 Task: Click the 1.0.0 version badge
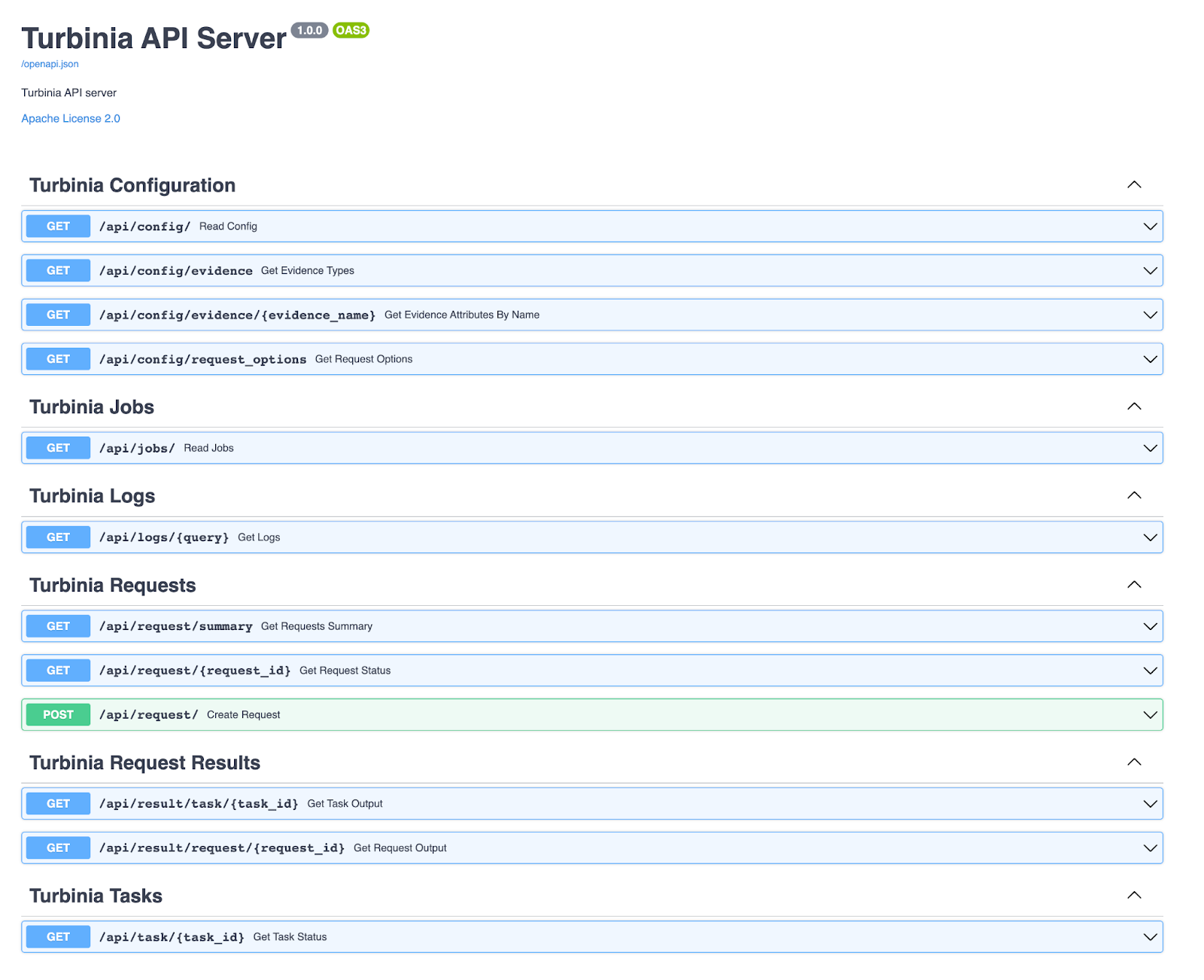pyautogui.click(x=309, y=30)
